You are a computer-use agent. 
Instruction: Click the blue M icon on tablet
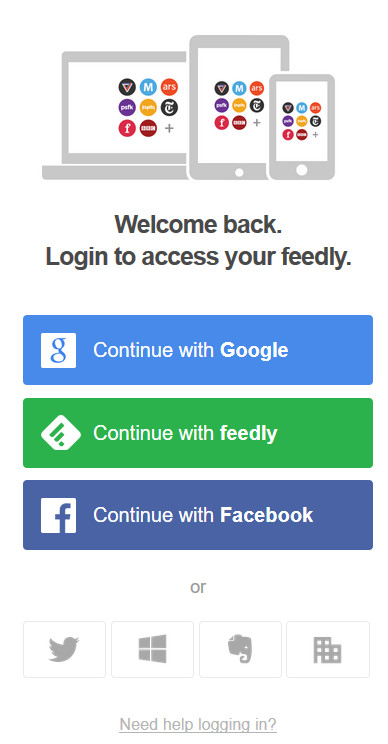[239, 88]
